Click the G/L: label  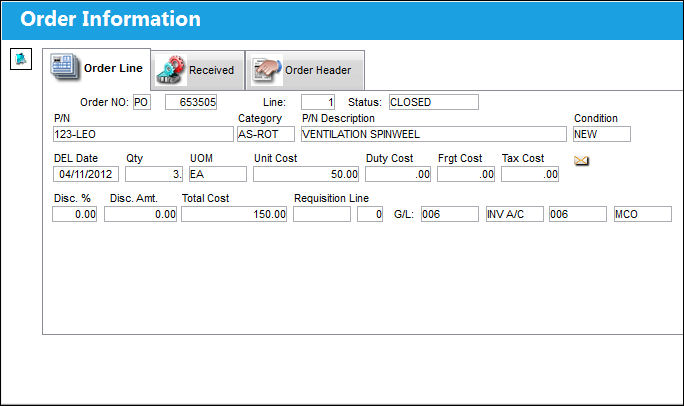pyautogui.click(x=404, y=214)
